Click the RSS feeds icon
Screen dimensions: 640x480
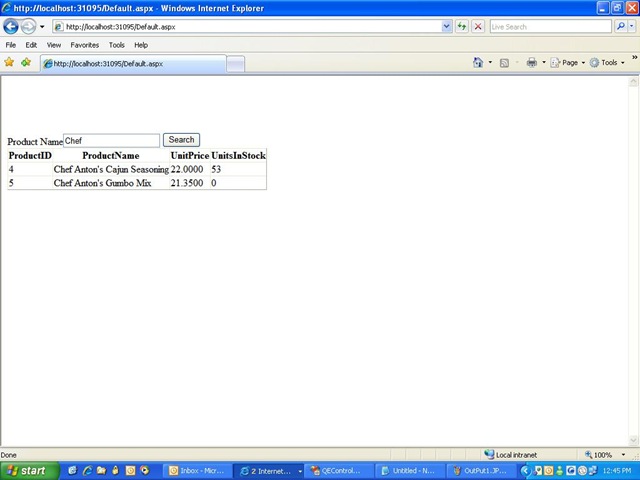504,63
